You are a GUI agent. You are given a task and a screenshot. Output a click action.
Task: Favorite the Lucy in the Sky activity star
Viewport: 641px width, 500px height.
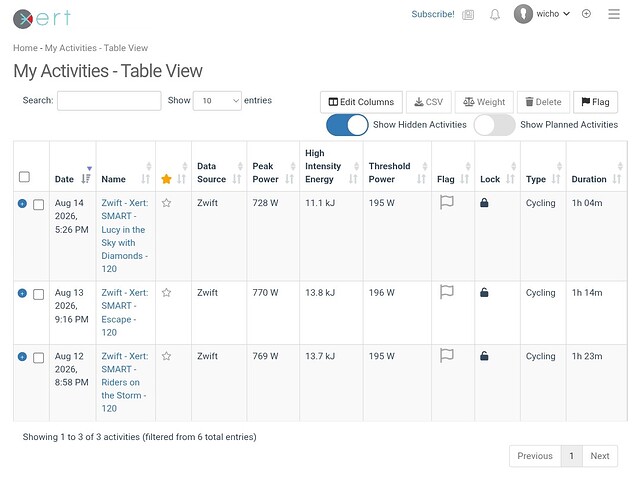(166, 203)
